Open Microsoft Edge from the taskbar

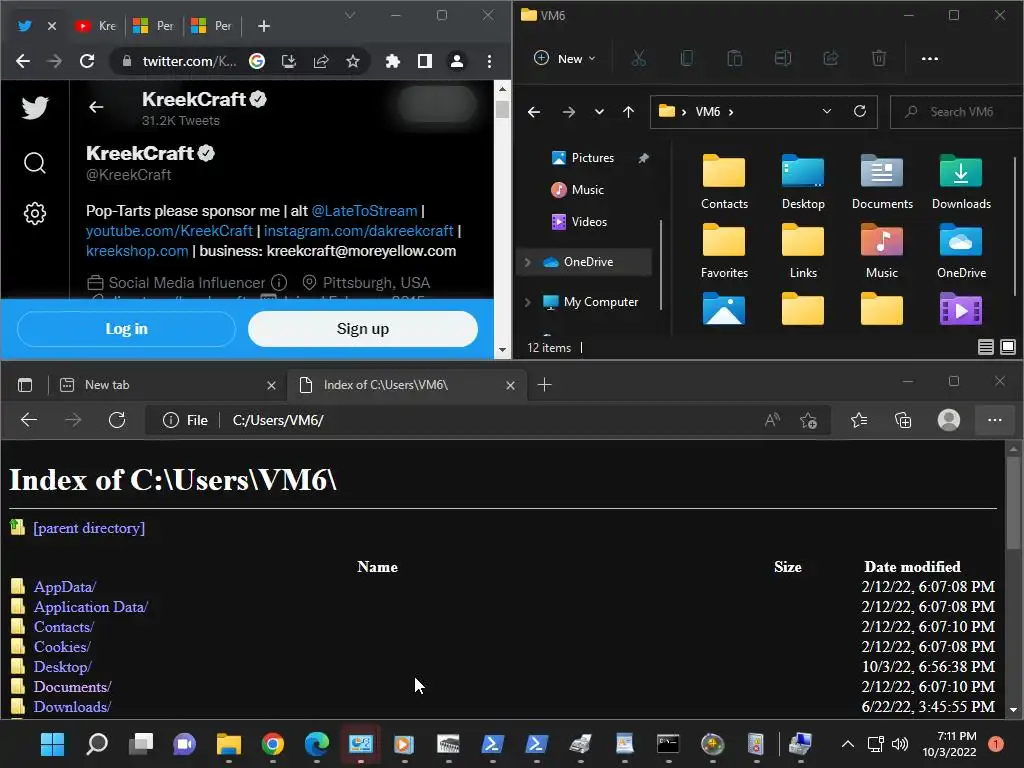coord(317,744)
